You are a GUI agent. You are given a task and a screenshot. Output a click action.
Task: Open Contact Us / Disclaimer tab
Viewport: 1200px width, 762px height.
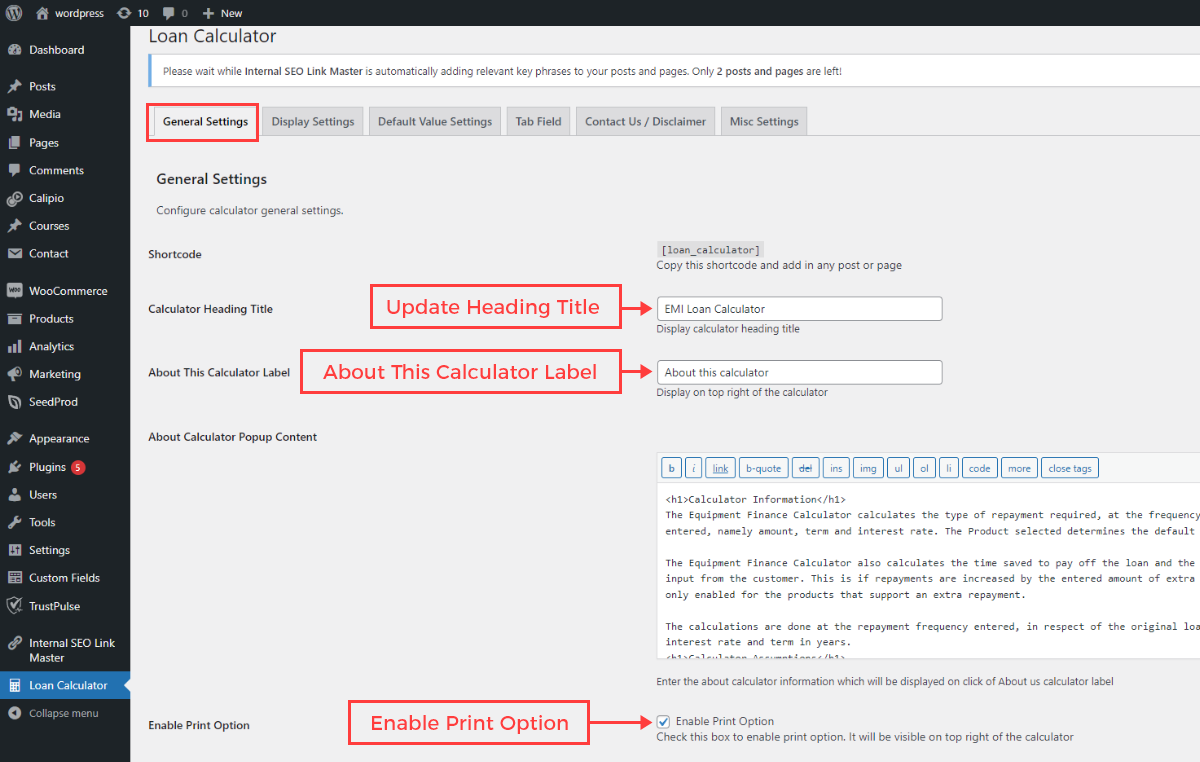[645, 122]
